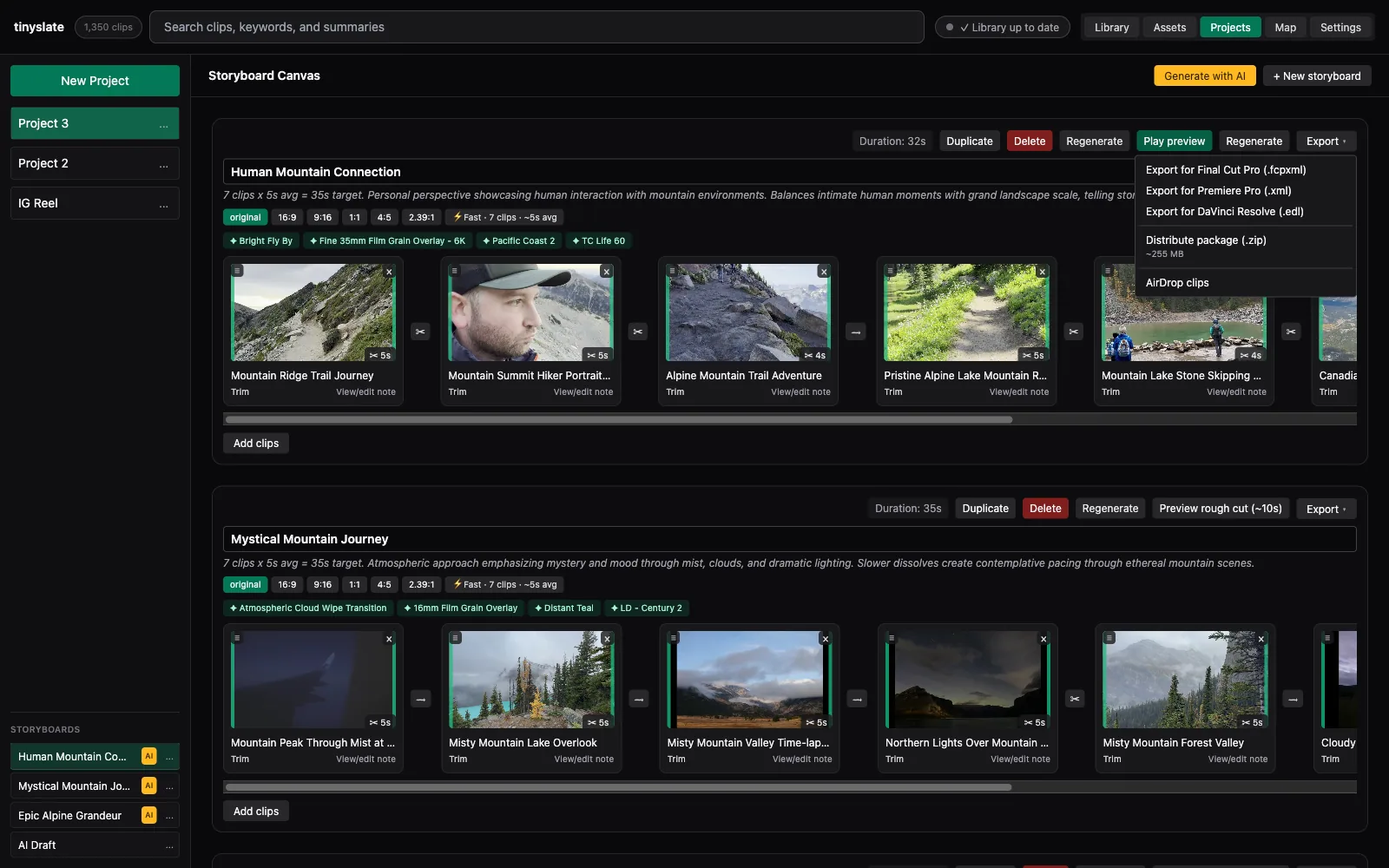Choose Export for Premiere Pro (.xml)
This screenshot has height=868, width=1389.
point(1246,191)
